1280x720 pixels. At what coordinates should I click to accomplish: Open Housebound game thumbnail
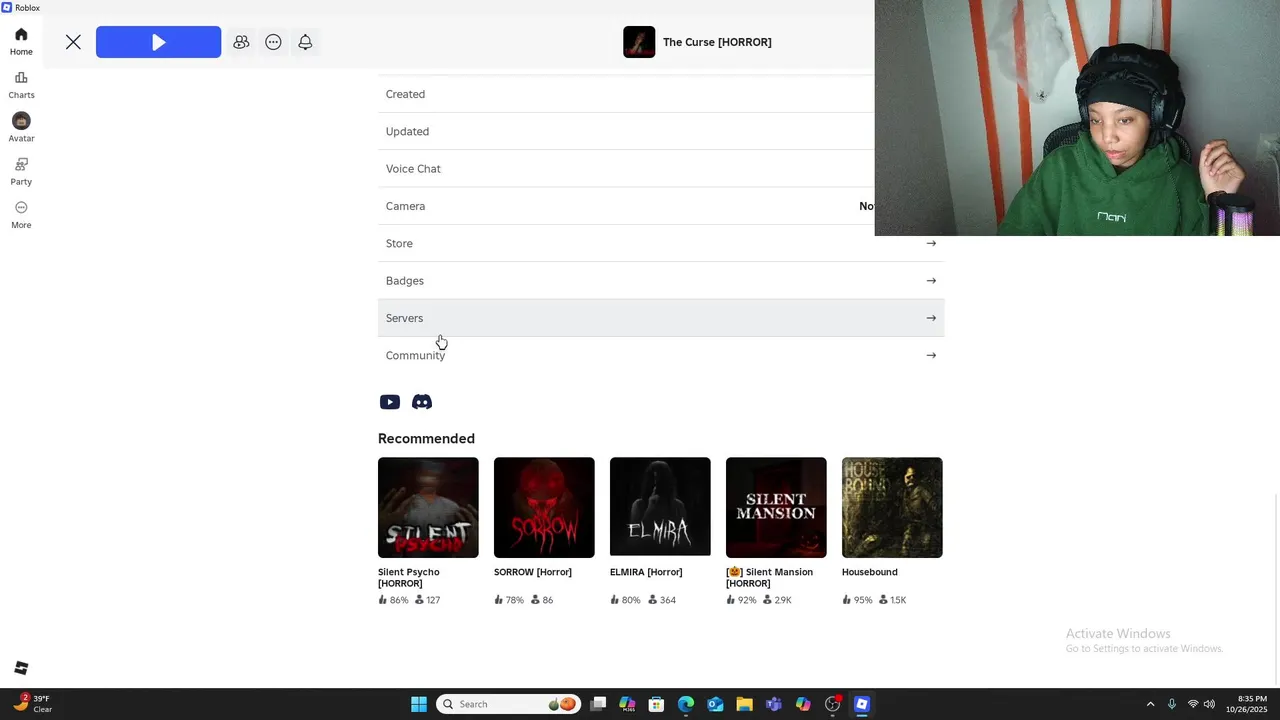pyautogui.click(x=892, y=507)
